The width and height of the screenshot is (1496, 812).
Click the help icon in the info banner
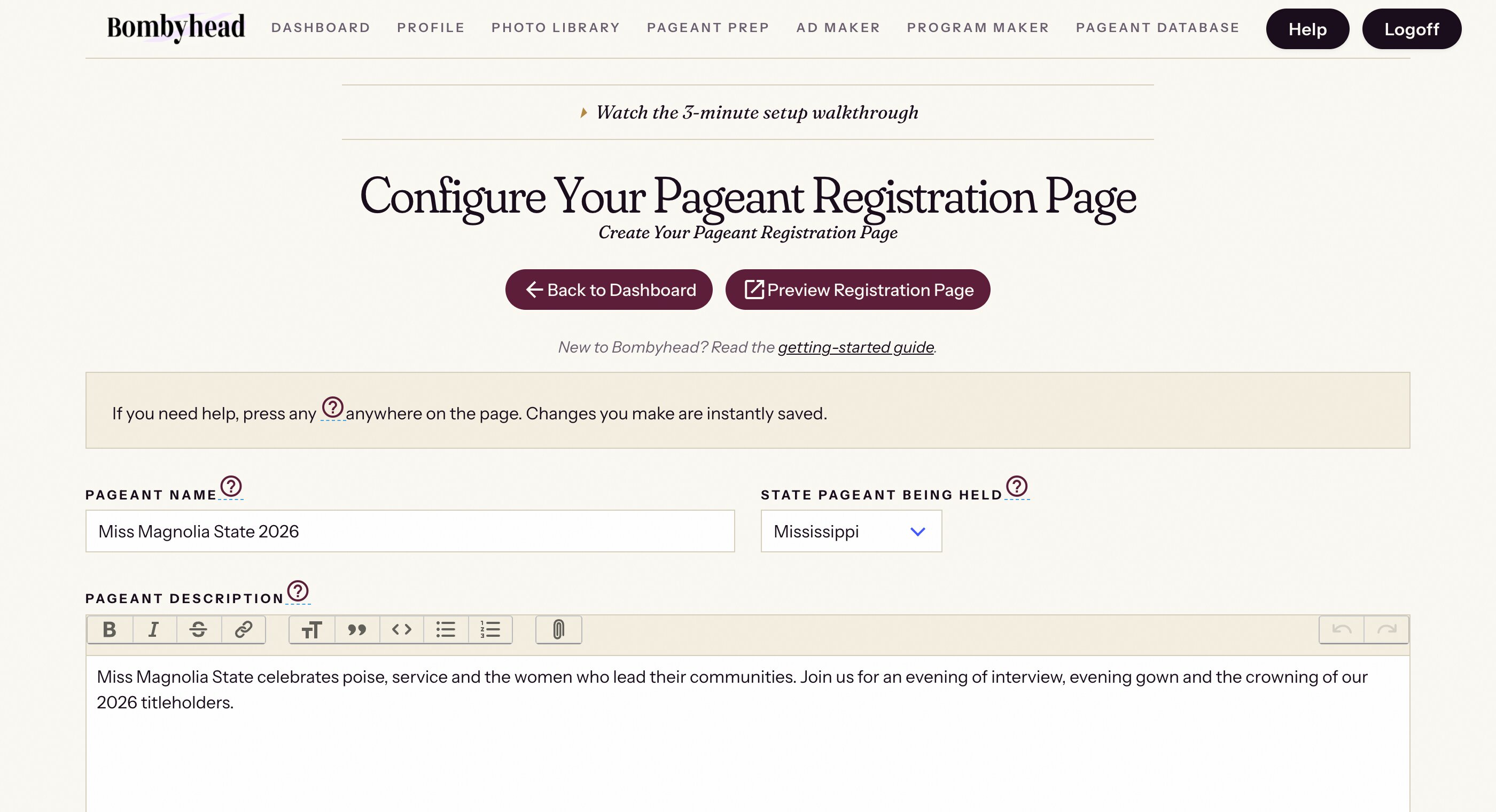pos(333,407)
